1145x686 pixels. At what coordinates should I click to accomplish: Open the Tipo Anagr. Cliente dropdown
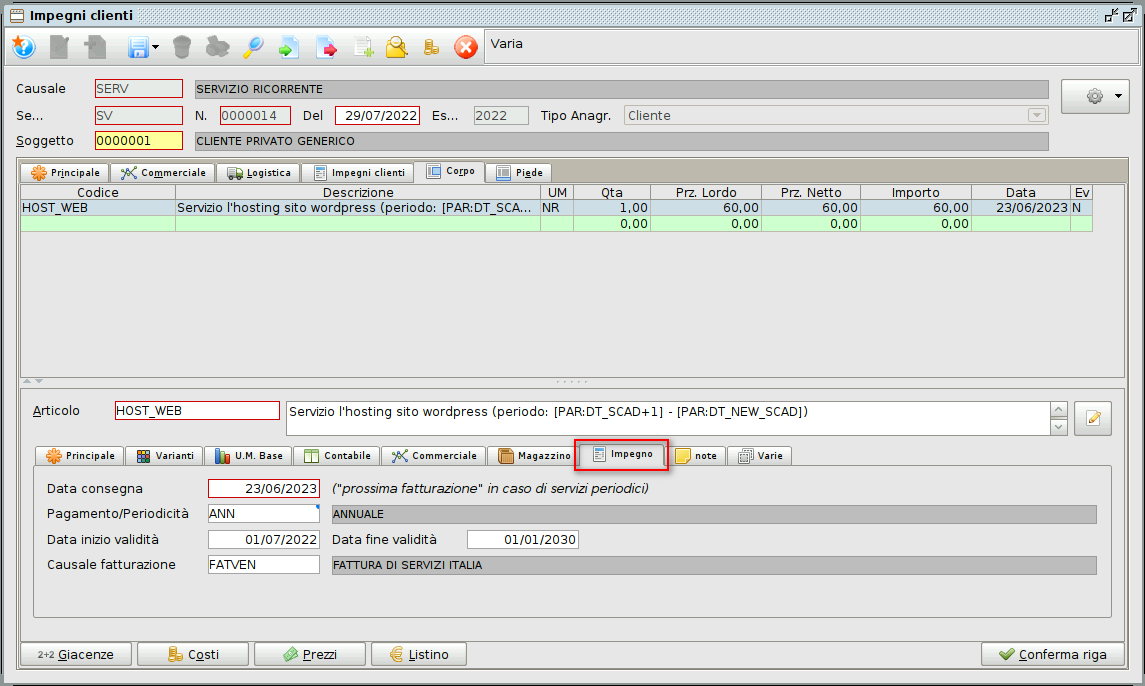[1035, 115]
